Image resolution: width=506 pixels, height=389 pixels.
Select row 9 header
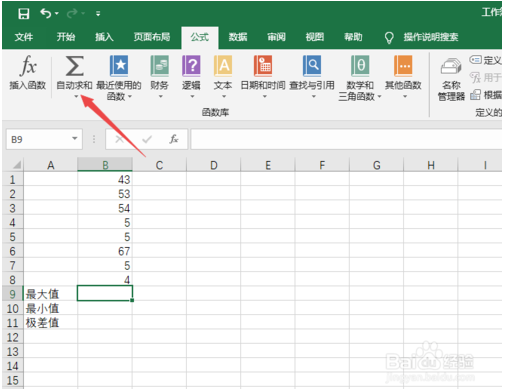tap(13, 294)
